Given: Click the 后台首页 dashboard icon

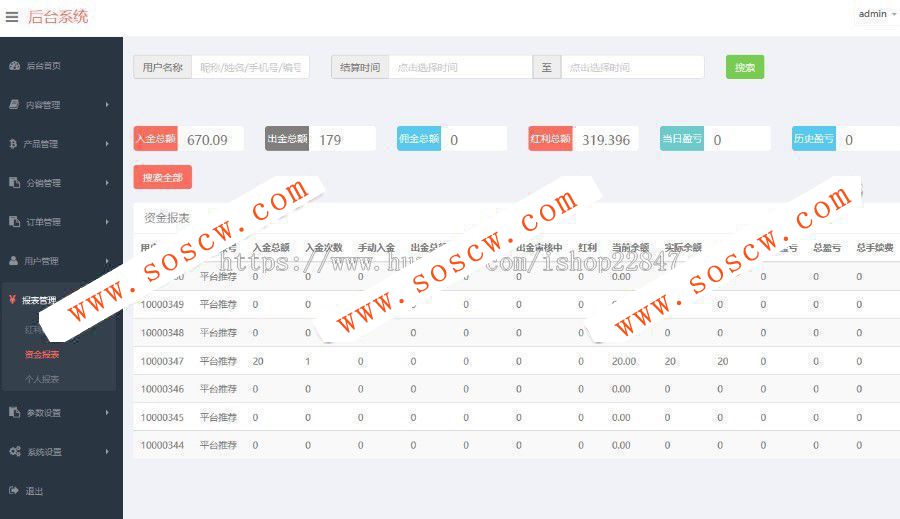Looking at the screenshot, I should pos(14,65).
